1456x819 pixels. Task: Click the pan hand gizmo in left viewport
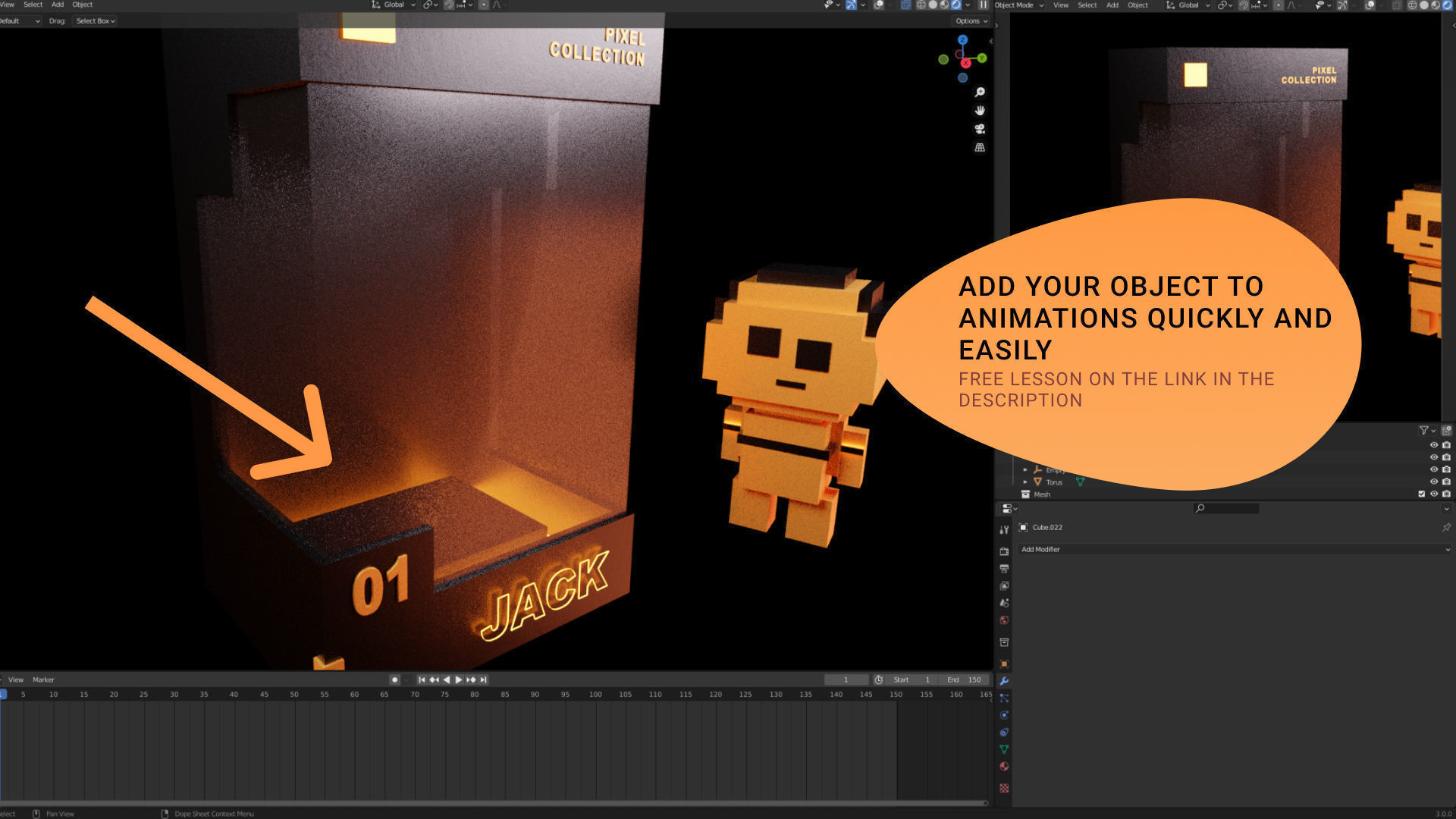coord(980,110)
